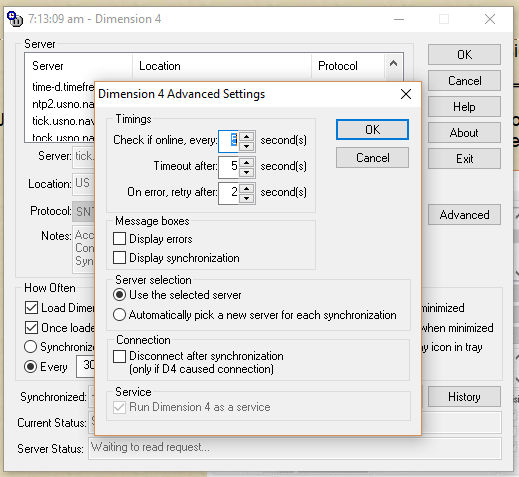Select 'Automatically pick a new server' option
The width and height of the screenshot is (519, 477).
(x=119, y=315)
